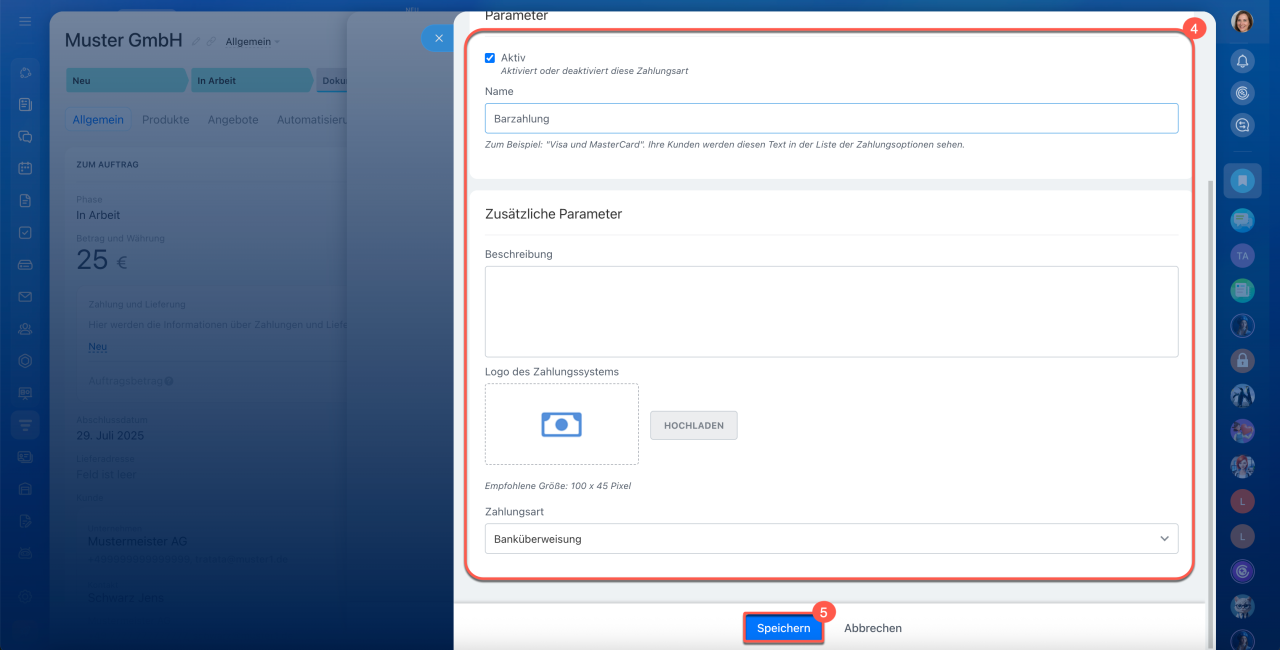Click the money logo thumbnail of payment system
This screenshot has width=1280, height=650.
point(562,424)
